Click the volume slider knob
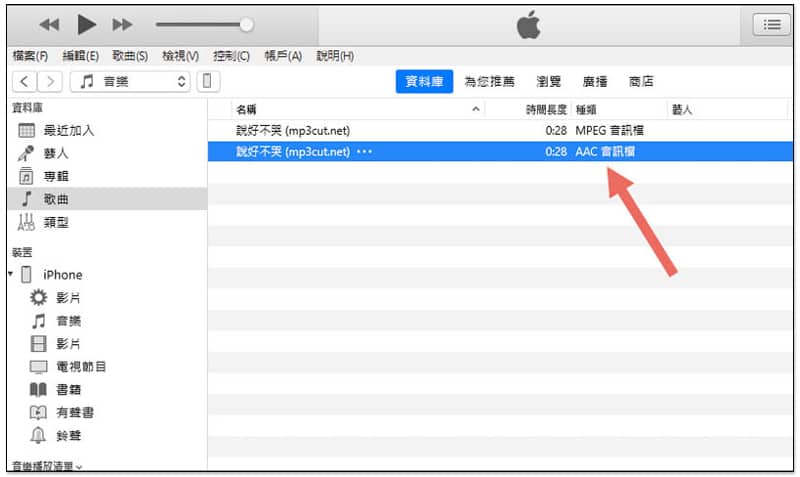The width and height of the screenshot is (800, 477). [246, 24]
